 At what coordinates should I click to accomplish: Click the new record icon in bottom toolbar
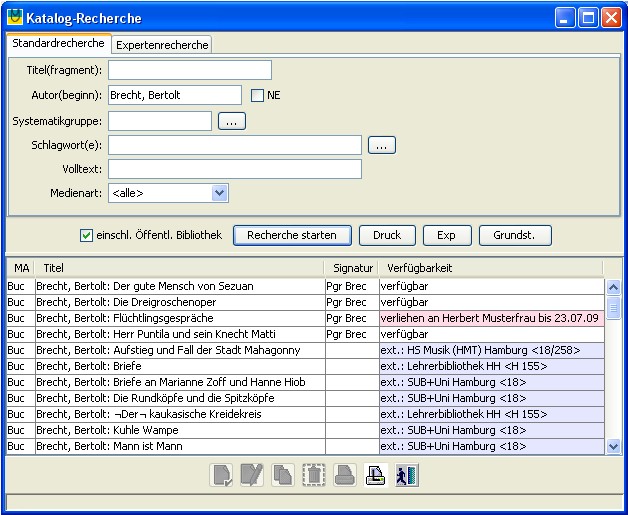coord(221,476)
